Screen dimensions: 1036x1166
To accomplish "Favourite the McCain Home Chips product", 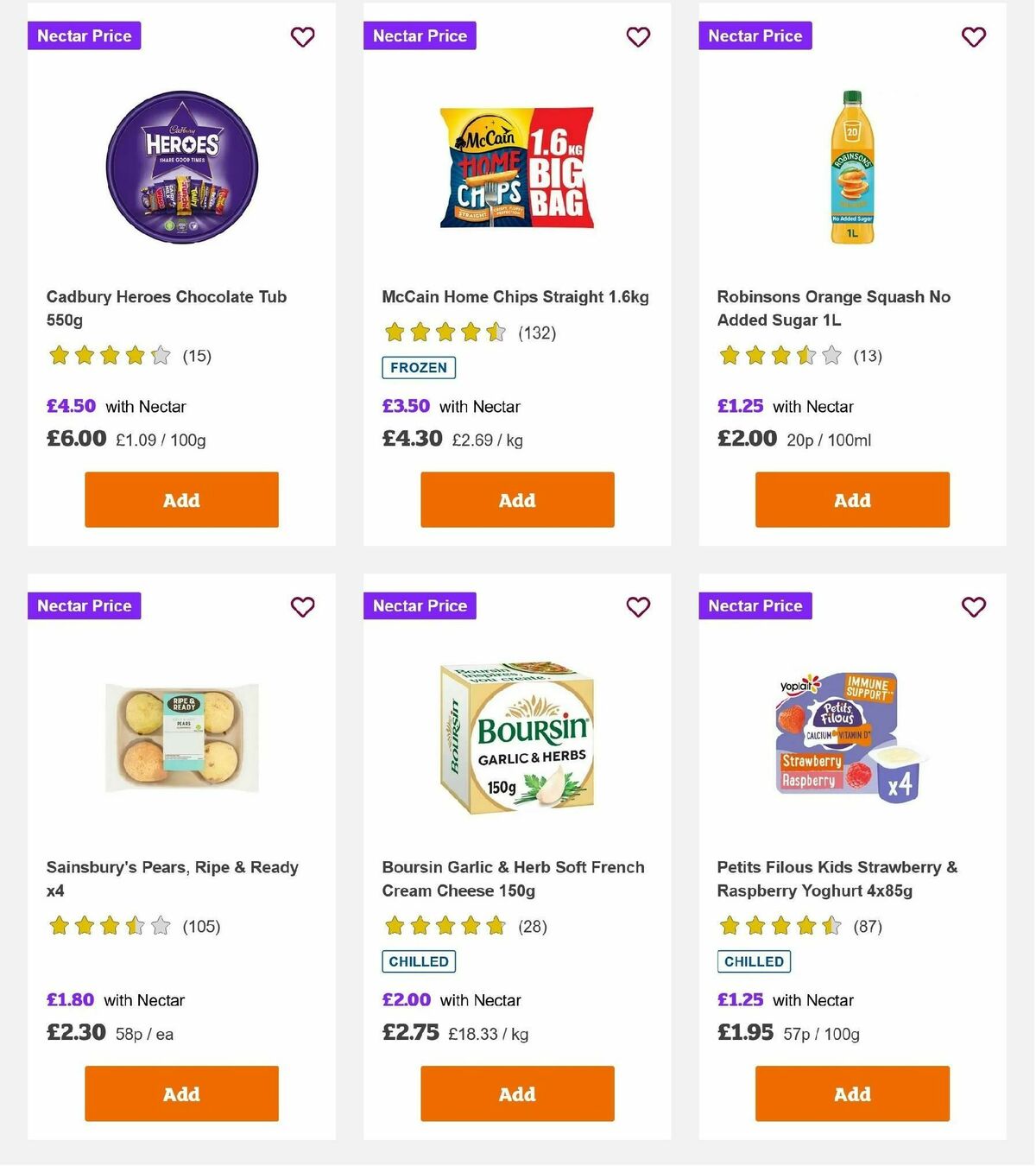I will point(638,37).
